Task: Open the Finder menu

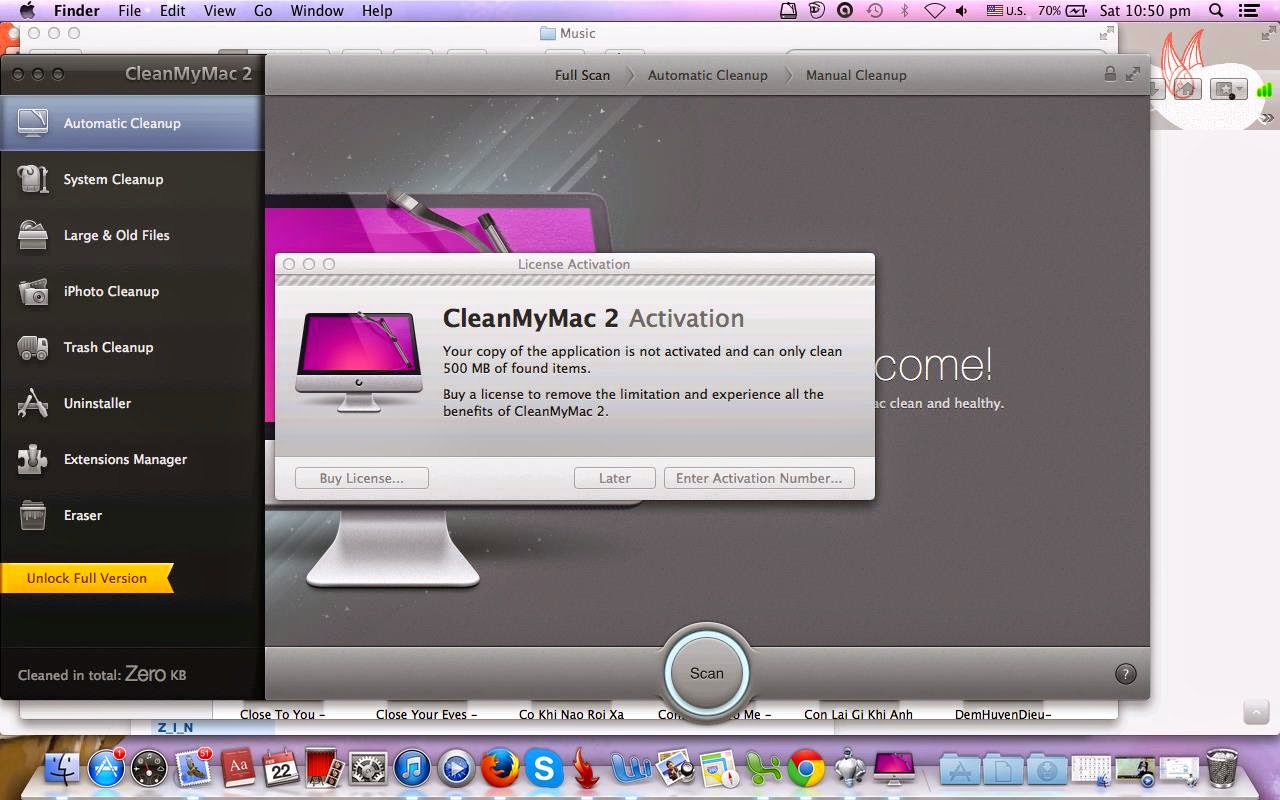Action: click(76, 11)
